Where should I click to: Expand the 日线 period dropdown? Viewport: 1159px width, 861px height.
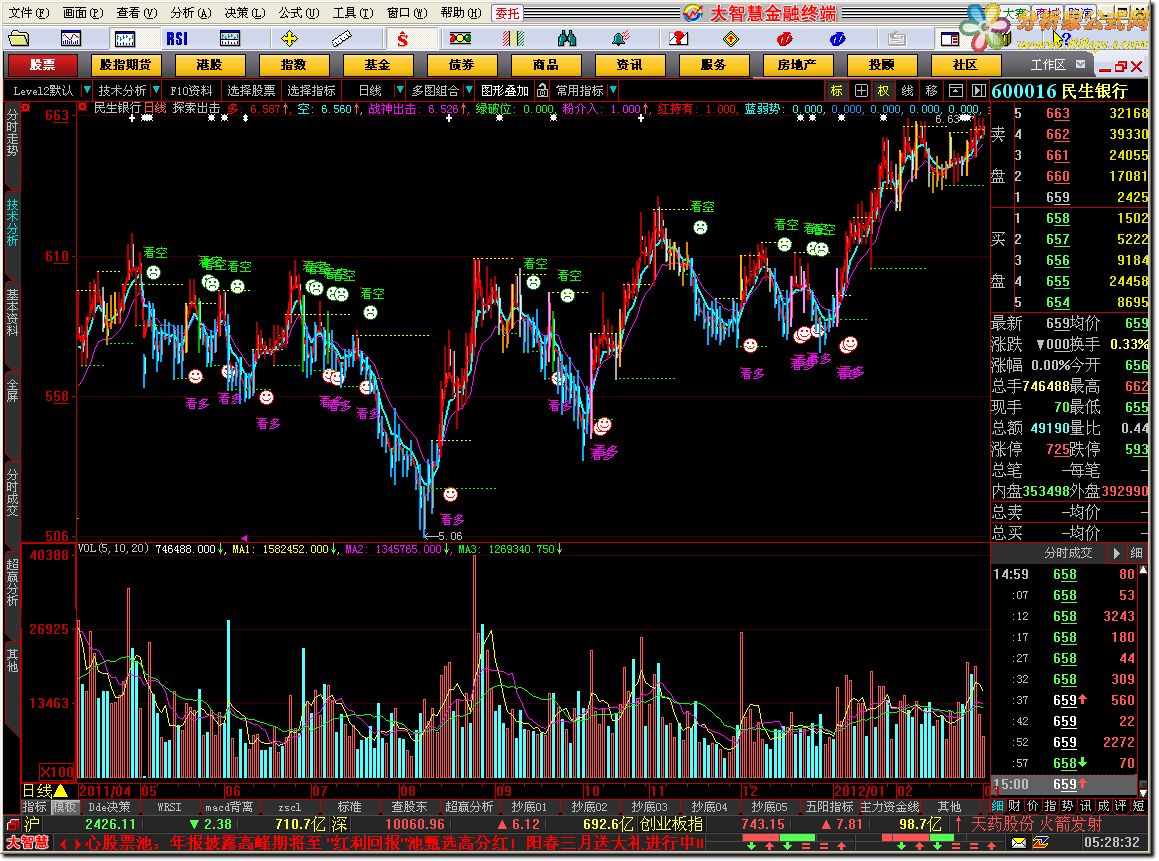[400, 90]
